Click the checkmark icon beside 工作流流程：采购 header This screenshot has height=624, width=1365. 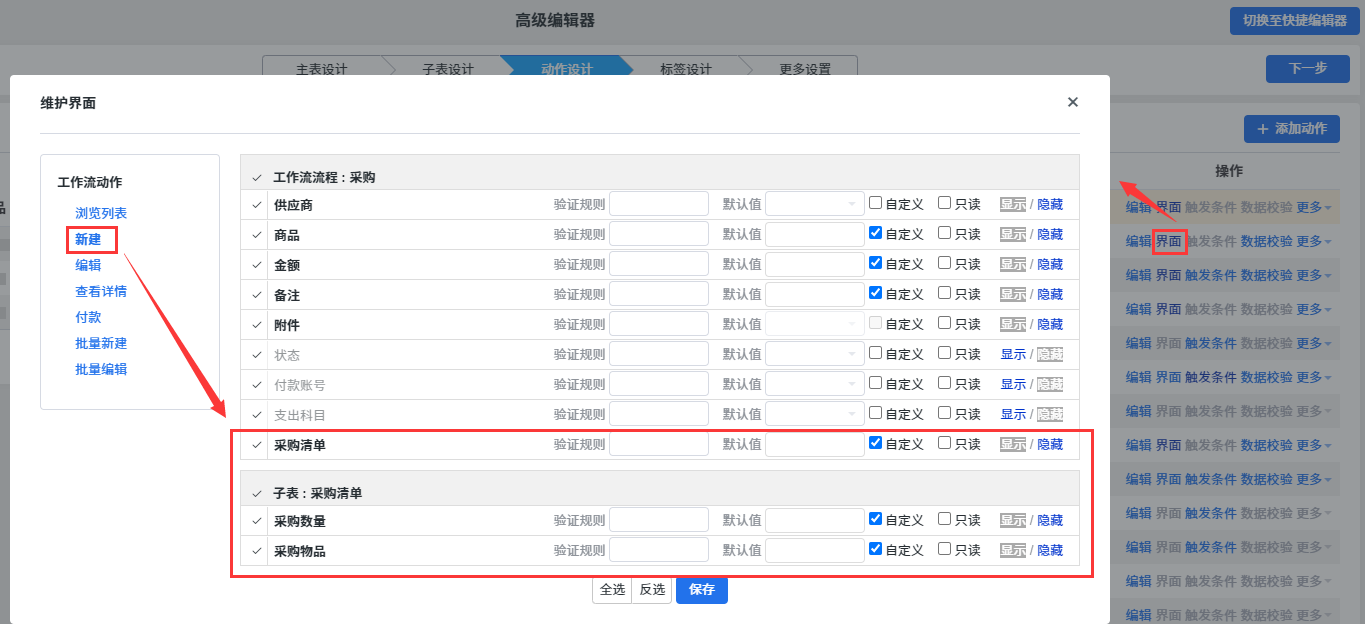(257, 178)
